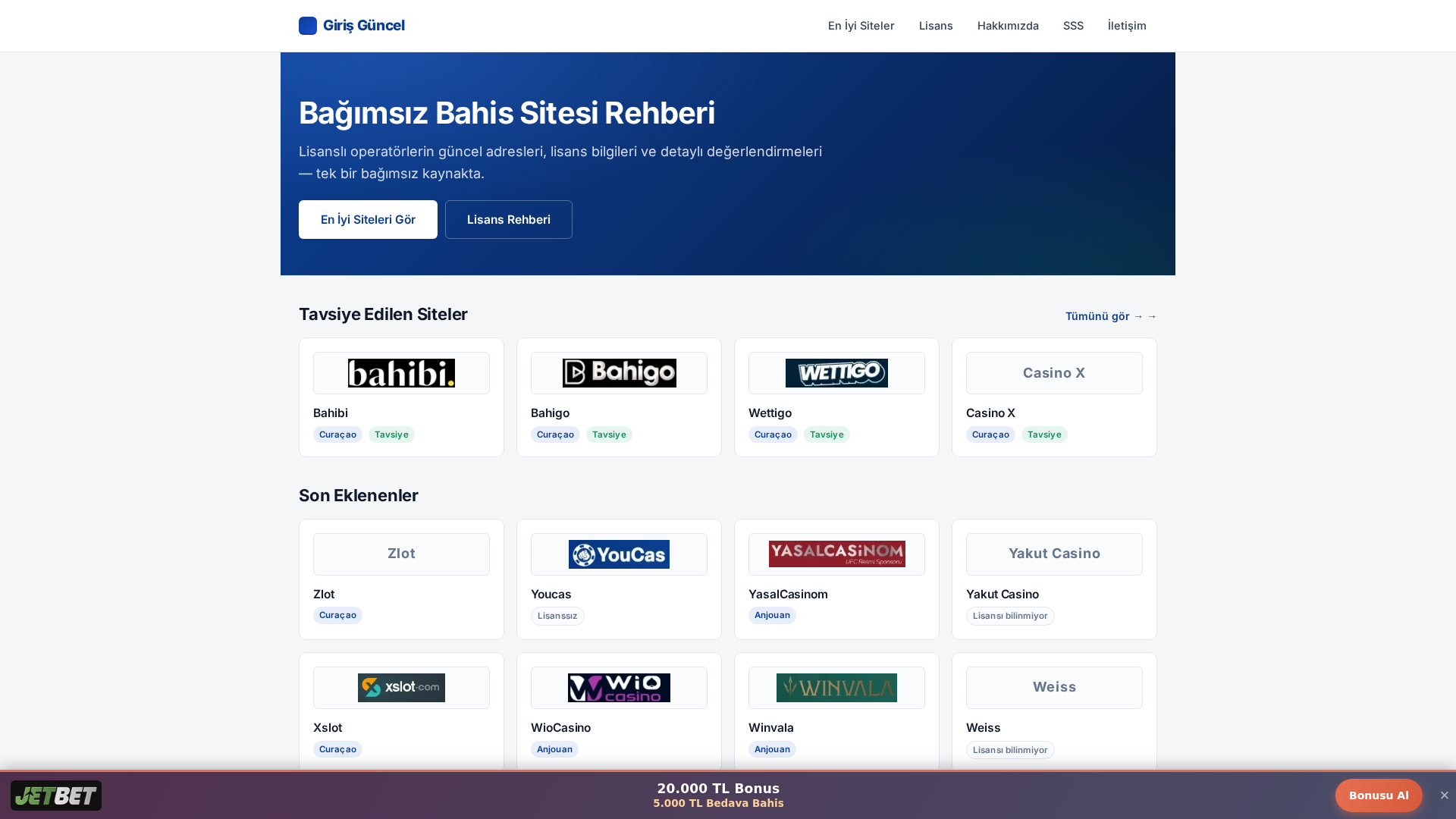This screenshot has width=1456, height=819.
Task: Click Lisansı bilinmiyor badge on Yakut Casino
Action: pyautogui.click(x=1010, y=616)
